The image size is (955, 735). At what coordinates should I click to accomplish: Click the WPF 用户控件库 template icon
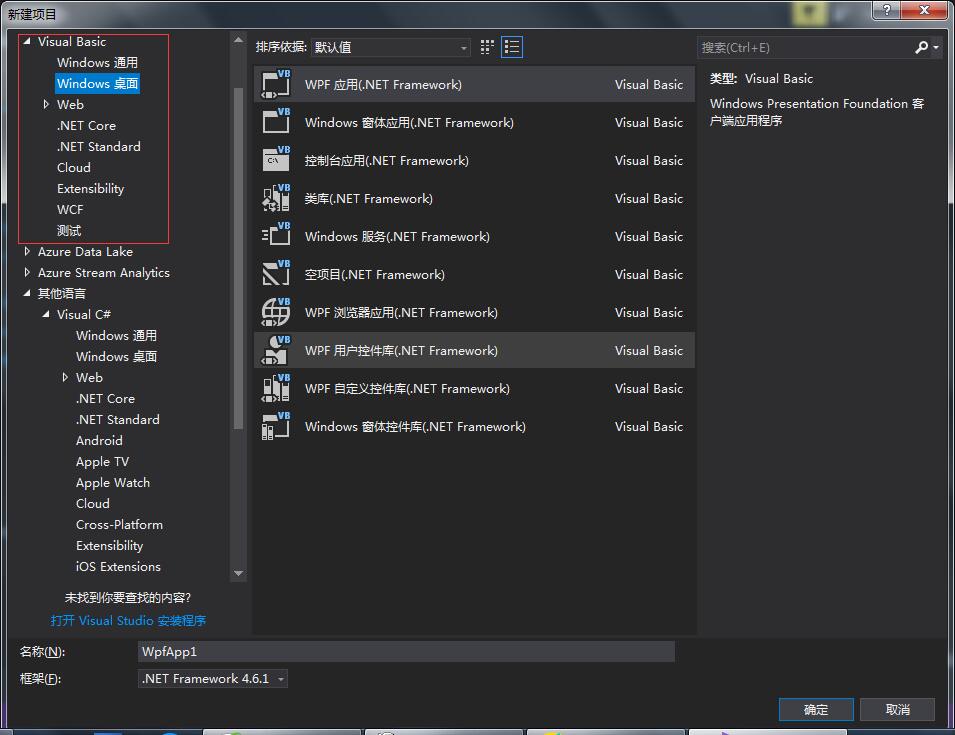276,350
